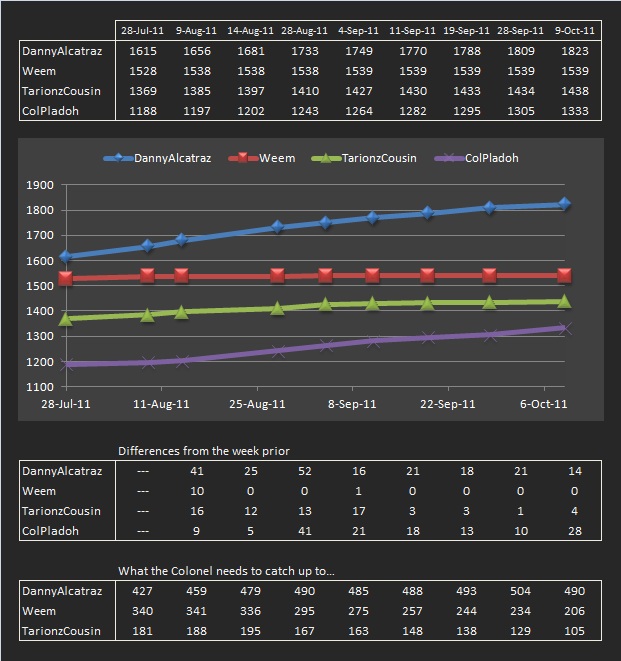Click the purple X marker in the legend
621x661 pixels.
click(449, 159)
